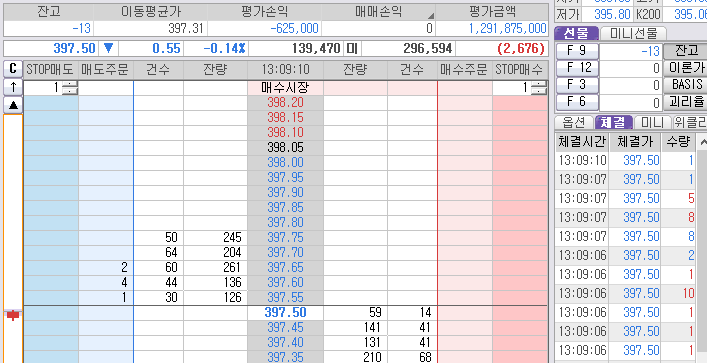Click the 397.35 price cell
707x363 pixels.
pos(285,357)
